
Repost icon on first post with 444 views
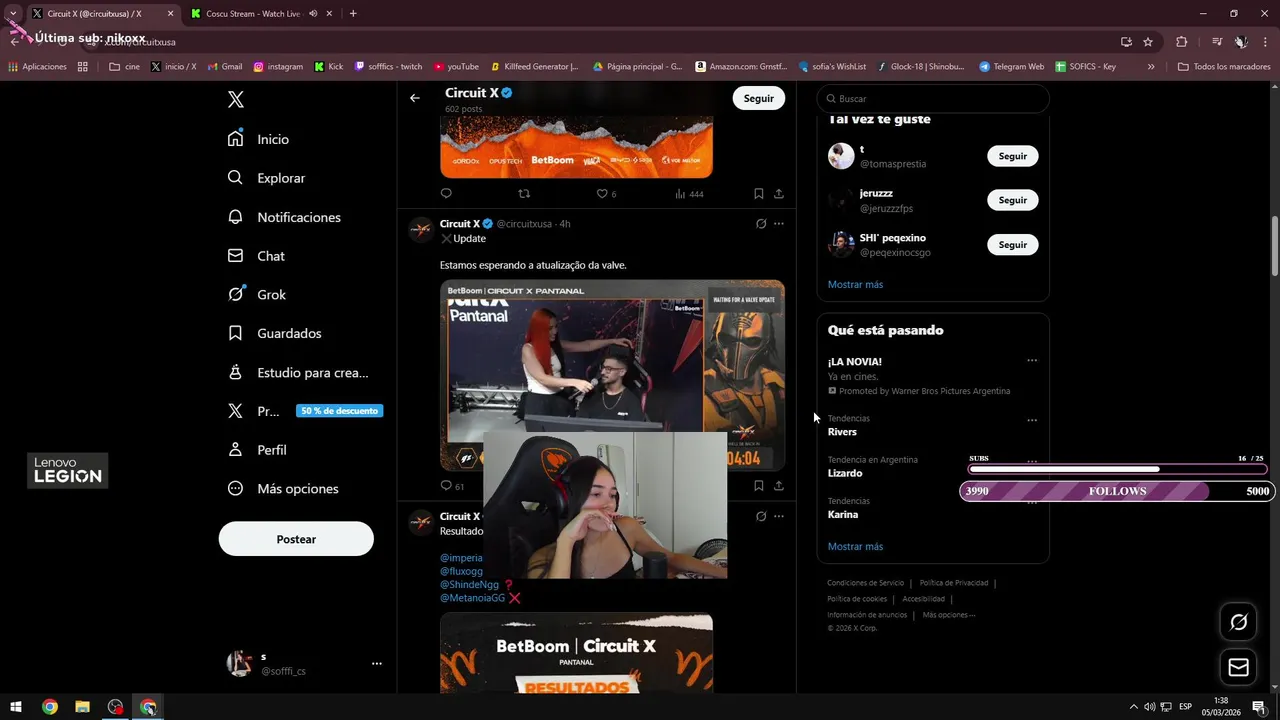(x=524, y=194)
